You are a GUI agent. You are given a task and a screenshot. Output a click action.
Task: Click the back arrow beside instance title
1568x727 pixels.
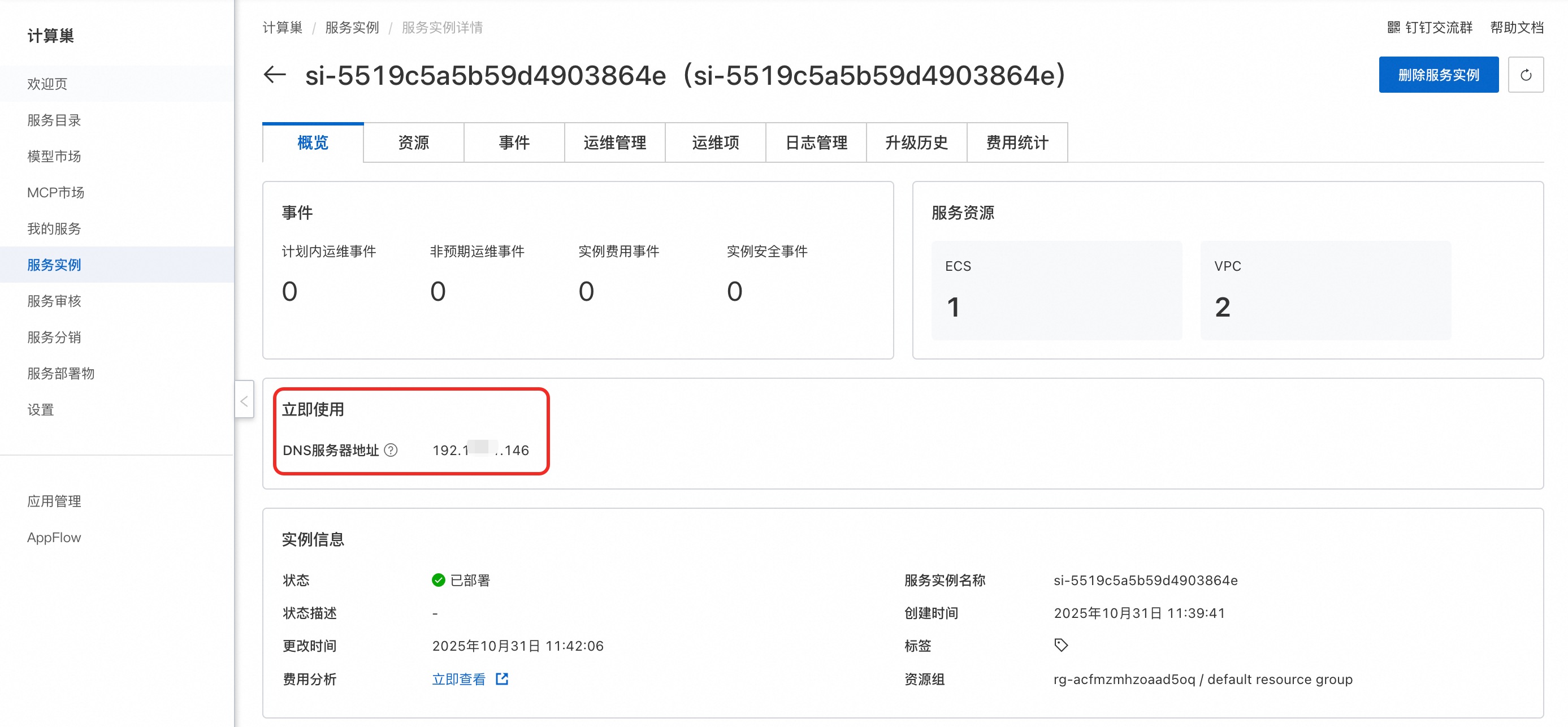275,75
